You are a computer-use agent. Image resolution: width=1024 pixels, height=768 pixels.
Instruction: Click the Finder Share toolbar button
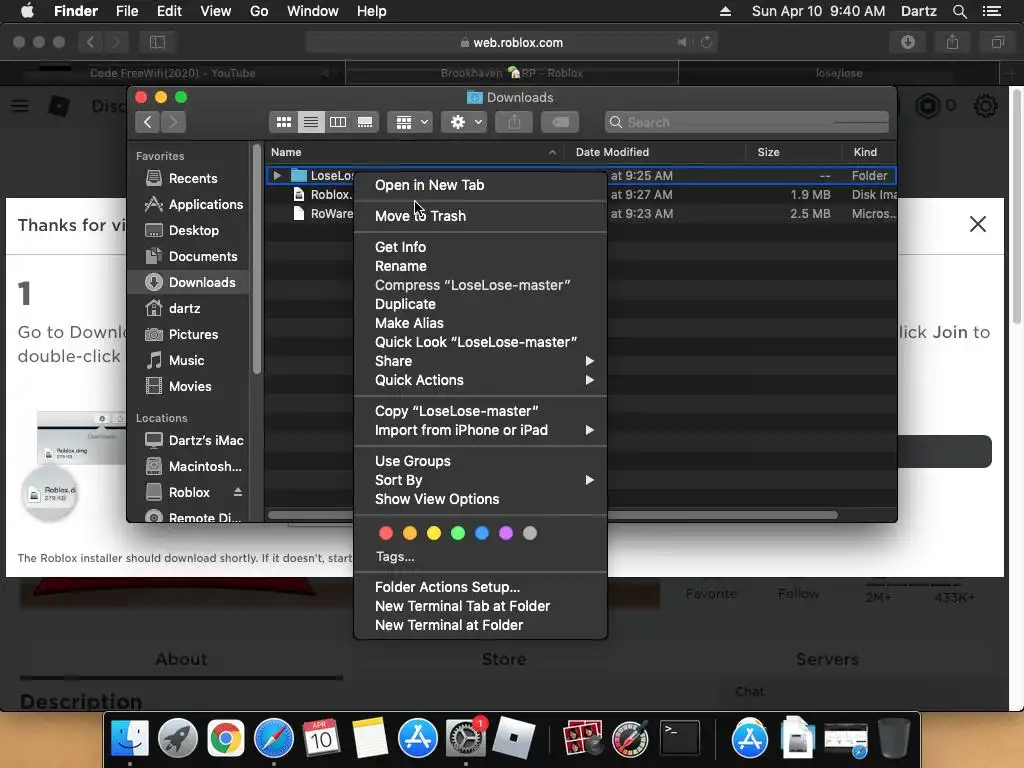pyautogui.click(x=515, y=122)
